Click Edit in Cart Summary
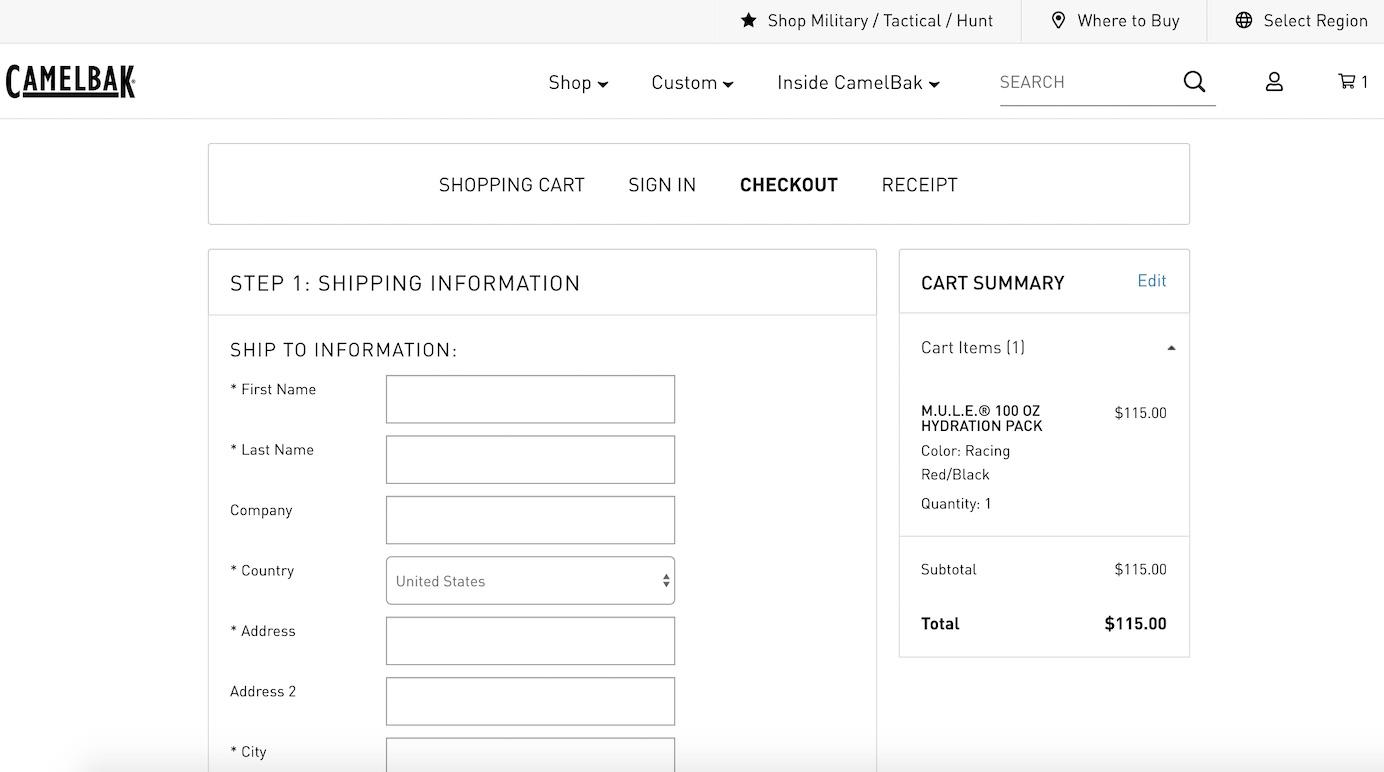Screen dimensions: 1384x772 (1151, 281)
